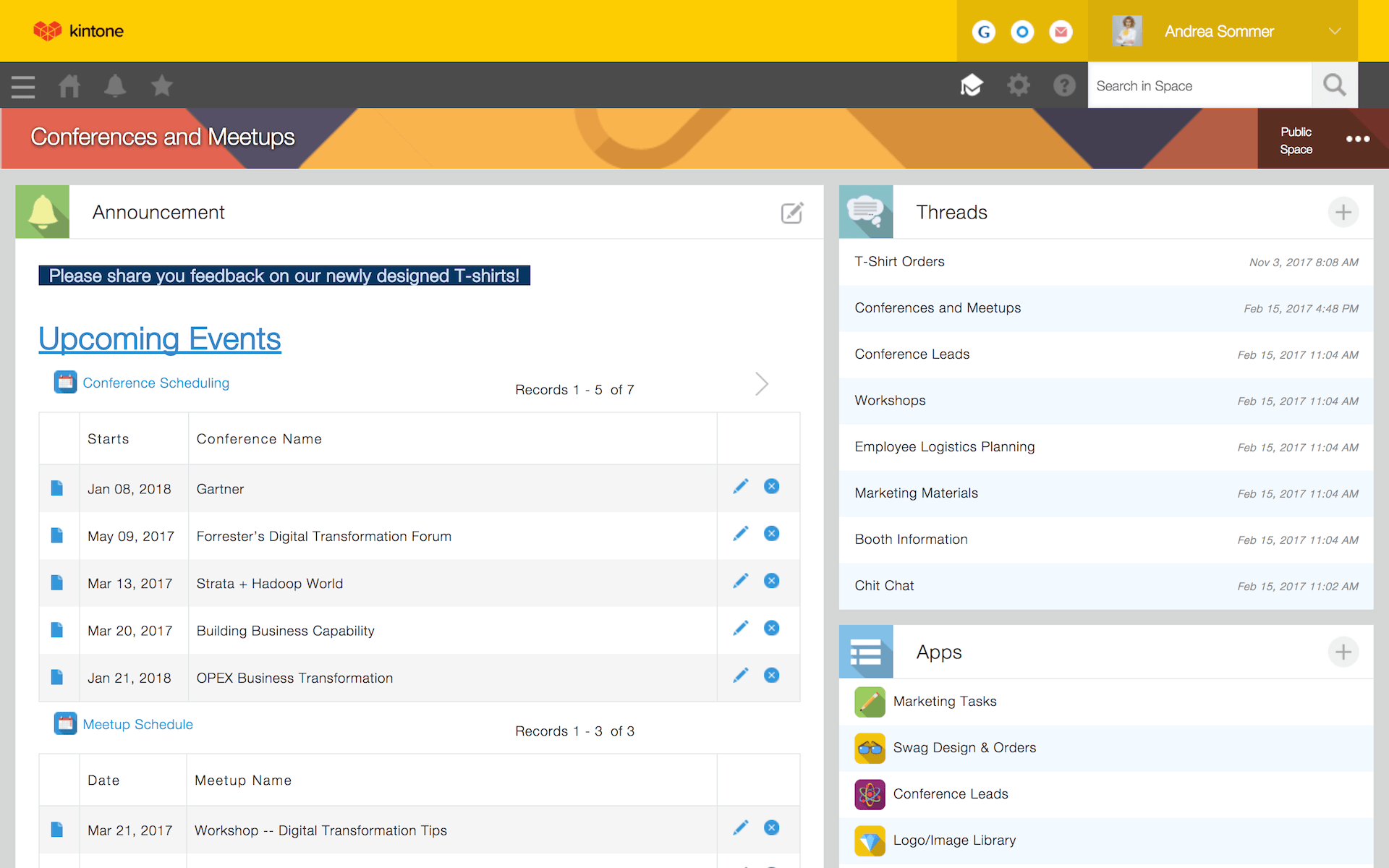Click the help question mark icon
The height and width of the screenshot is (868, 1389).
pyautogui.click(x=1064, y=85)
